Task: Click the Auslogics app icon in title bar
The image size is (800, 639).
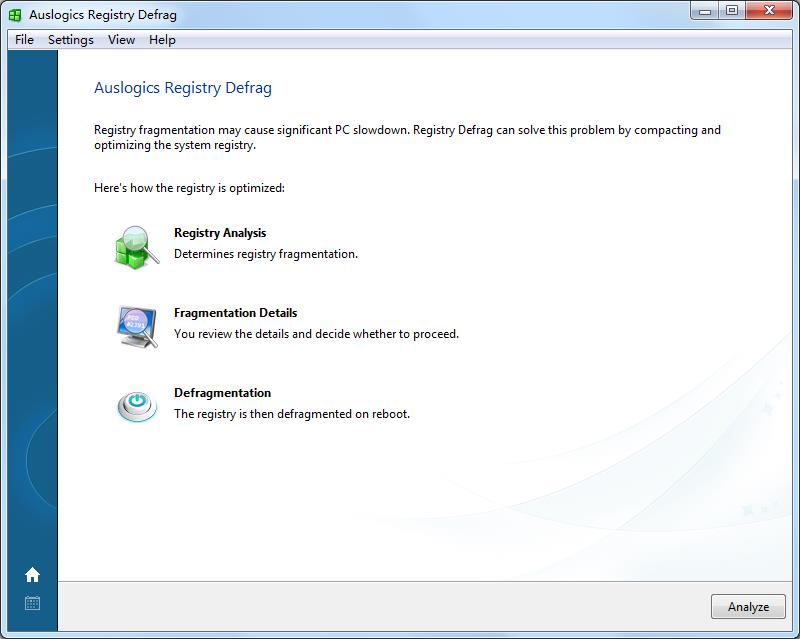Action: 15,15
